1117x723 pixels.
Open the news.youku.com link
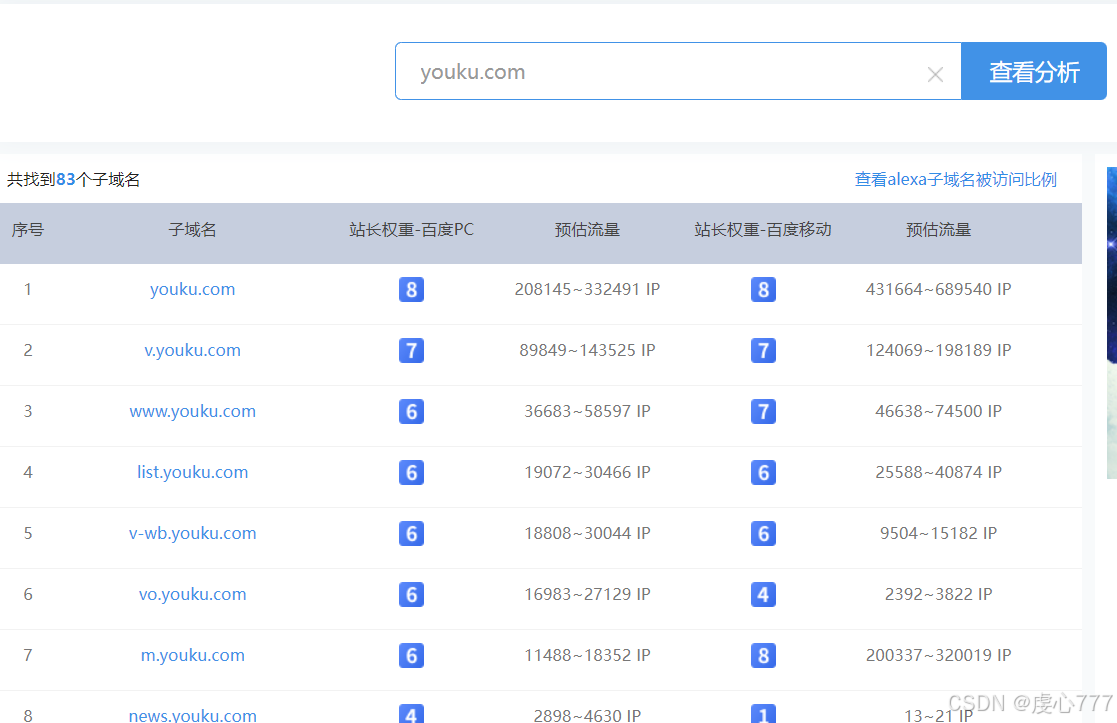click(192, 715)
